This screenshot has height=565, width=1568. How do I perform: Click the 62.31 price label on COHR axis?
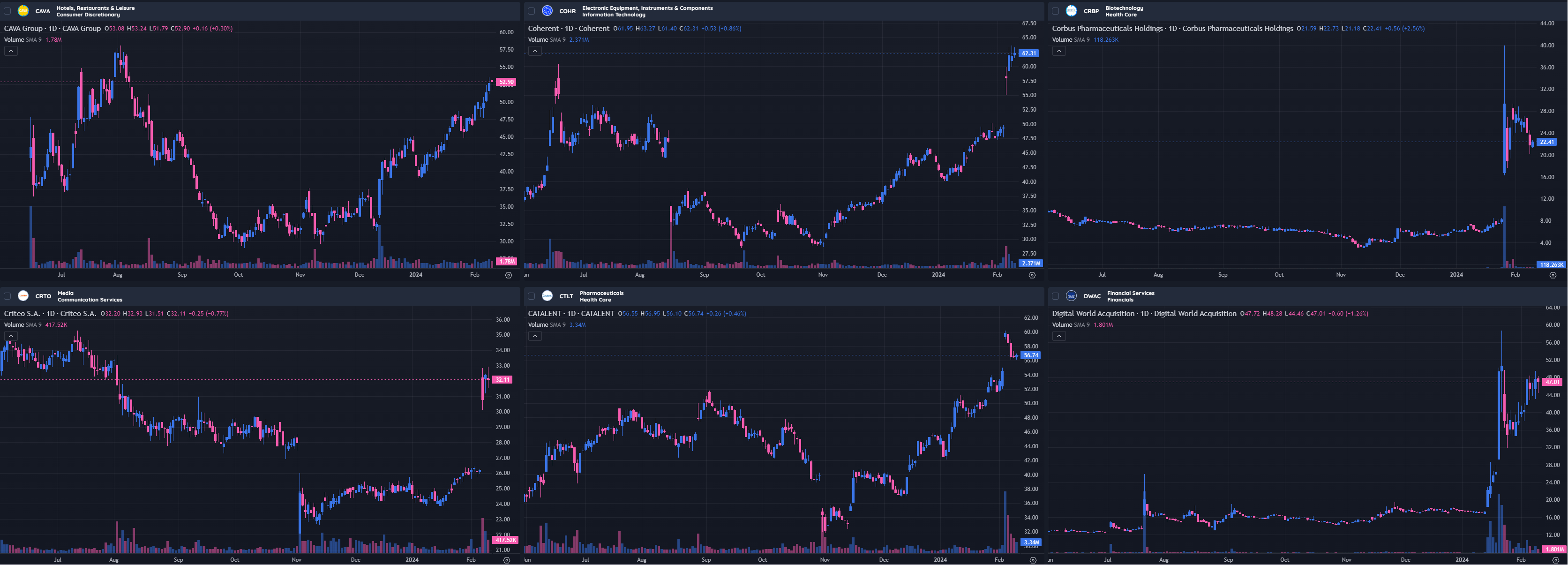tap(1029, 53)
